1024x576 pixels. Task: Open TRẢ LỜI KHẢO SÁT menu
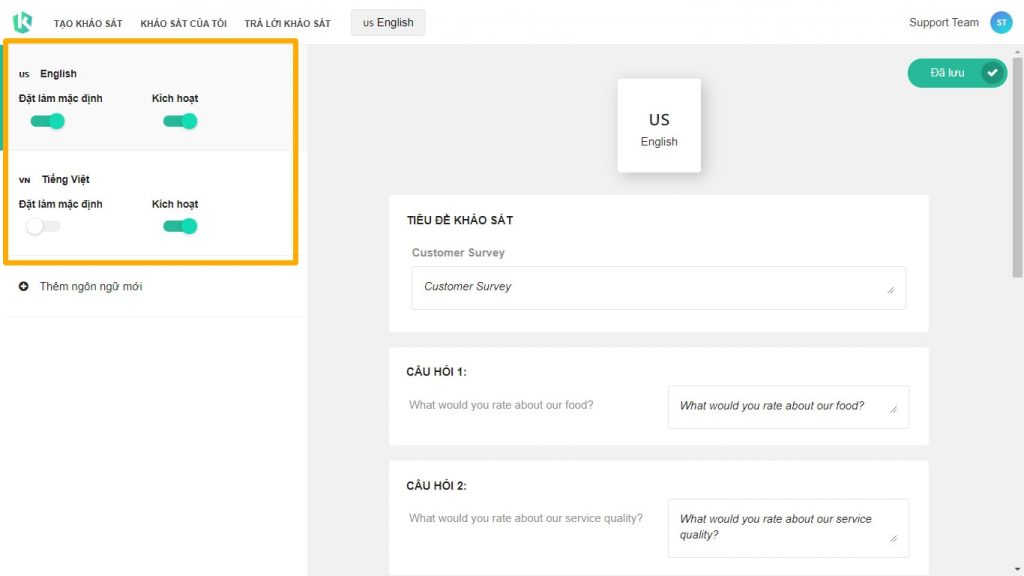[287, 24]
